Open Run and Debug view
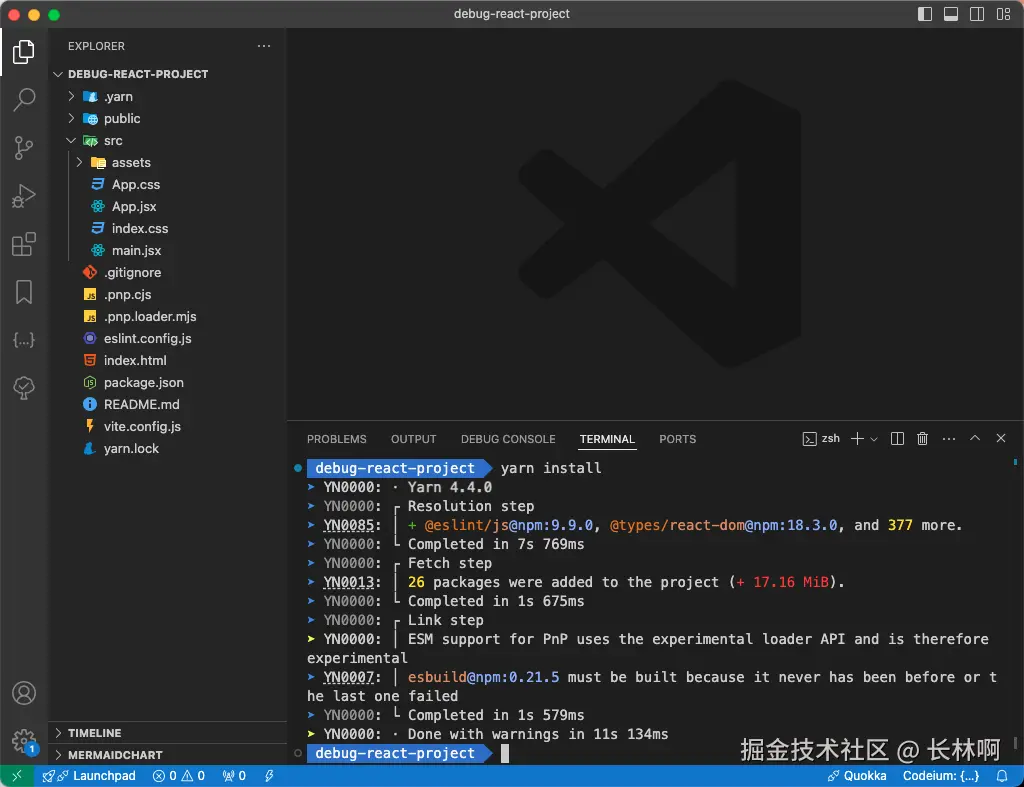 pyautogui.click(x=24, y=196)
